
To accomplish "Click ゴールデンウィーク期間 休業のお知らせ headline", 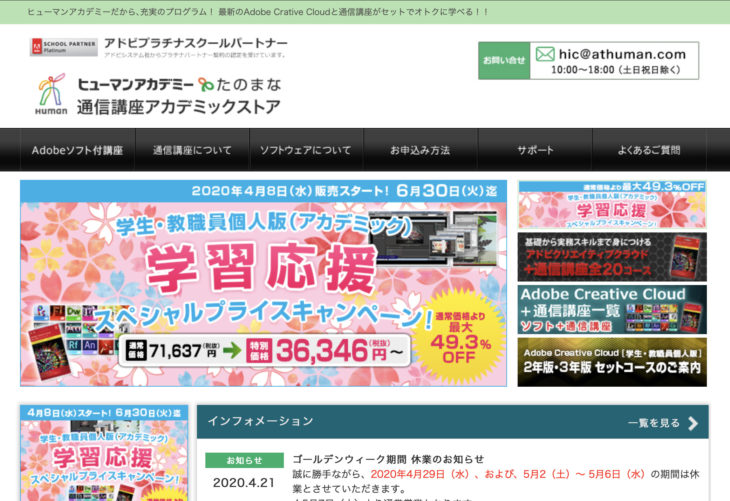I will coord(388,459).
